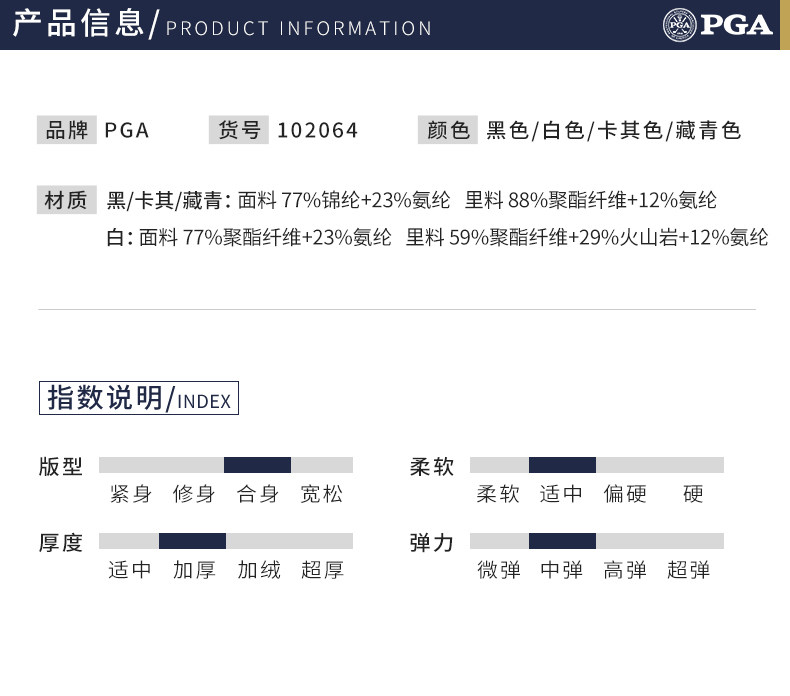Click the 货号 label box
The image size is (790, 696).
pos(238,130)
